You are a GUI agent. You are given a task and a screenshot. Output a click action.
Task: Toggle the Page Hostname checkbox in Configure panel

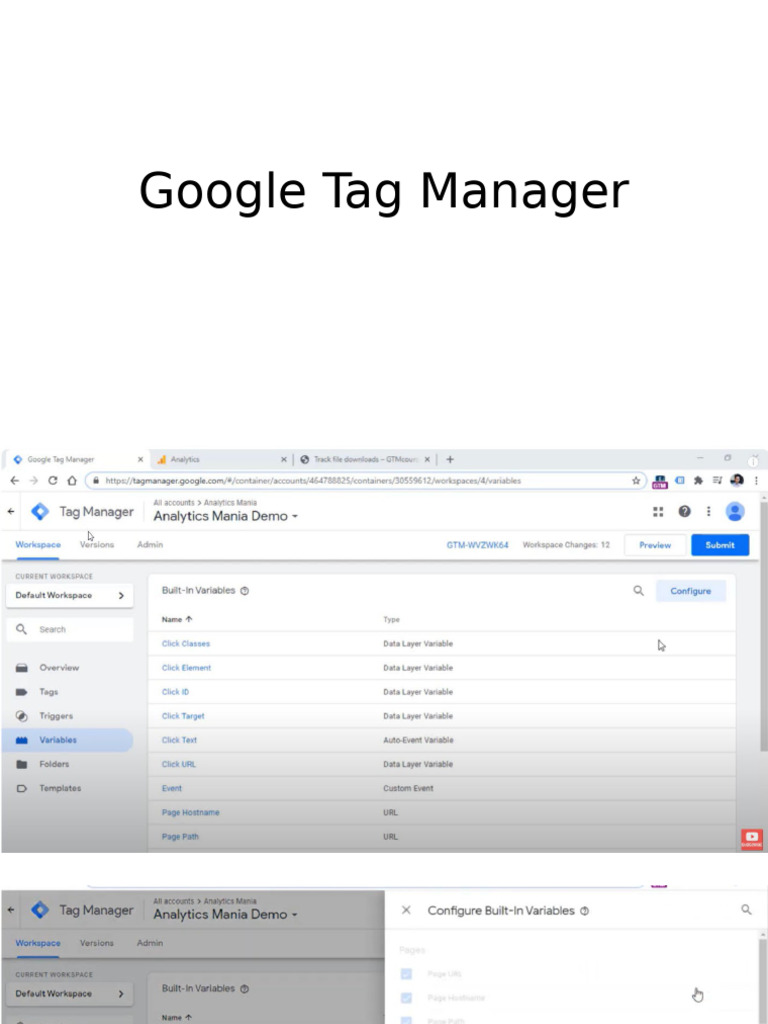coord(406,998)
